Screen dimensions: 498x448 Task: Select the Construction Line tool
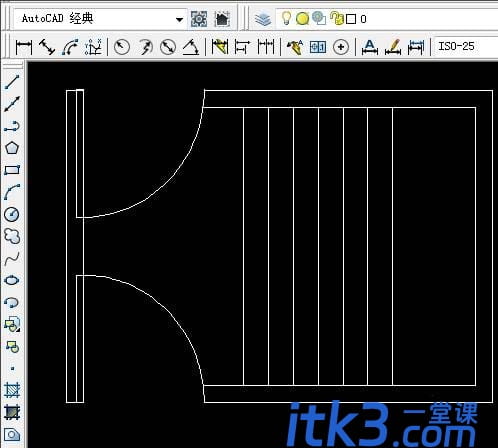pyautogui.click(x=12, y=104)
